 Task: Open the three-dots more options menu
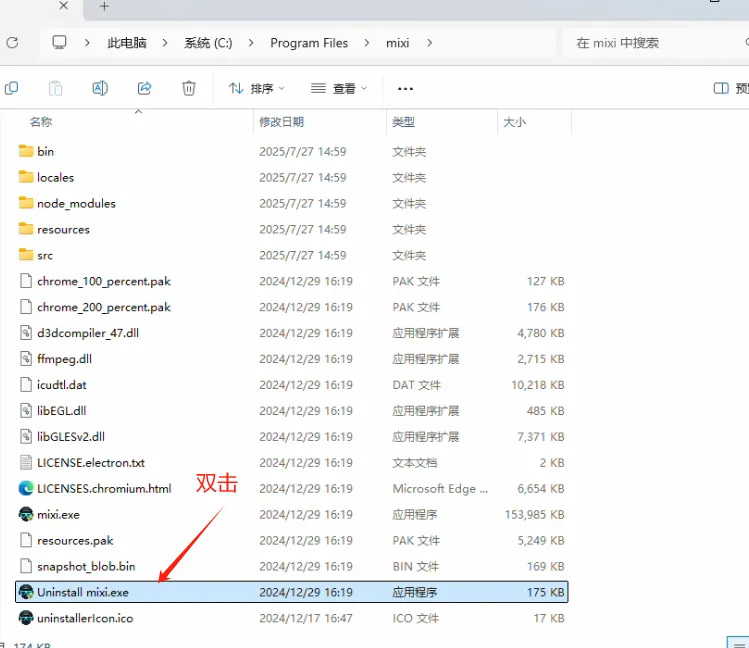point(405,89)
